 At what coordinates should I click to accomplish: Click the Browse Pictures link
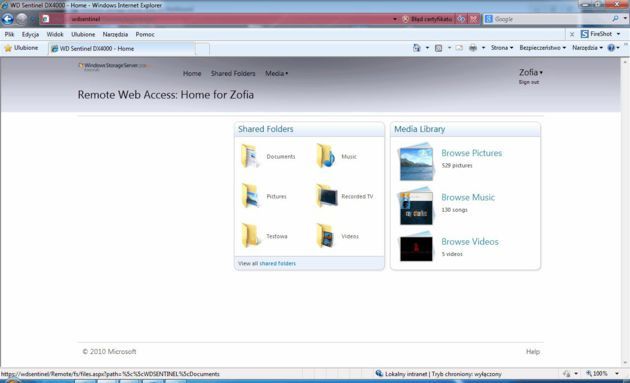471,153
